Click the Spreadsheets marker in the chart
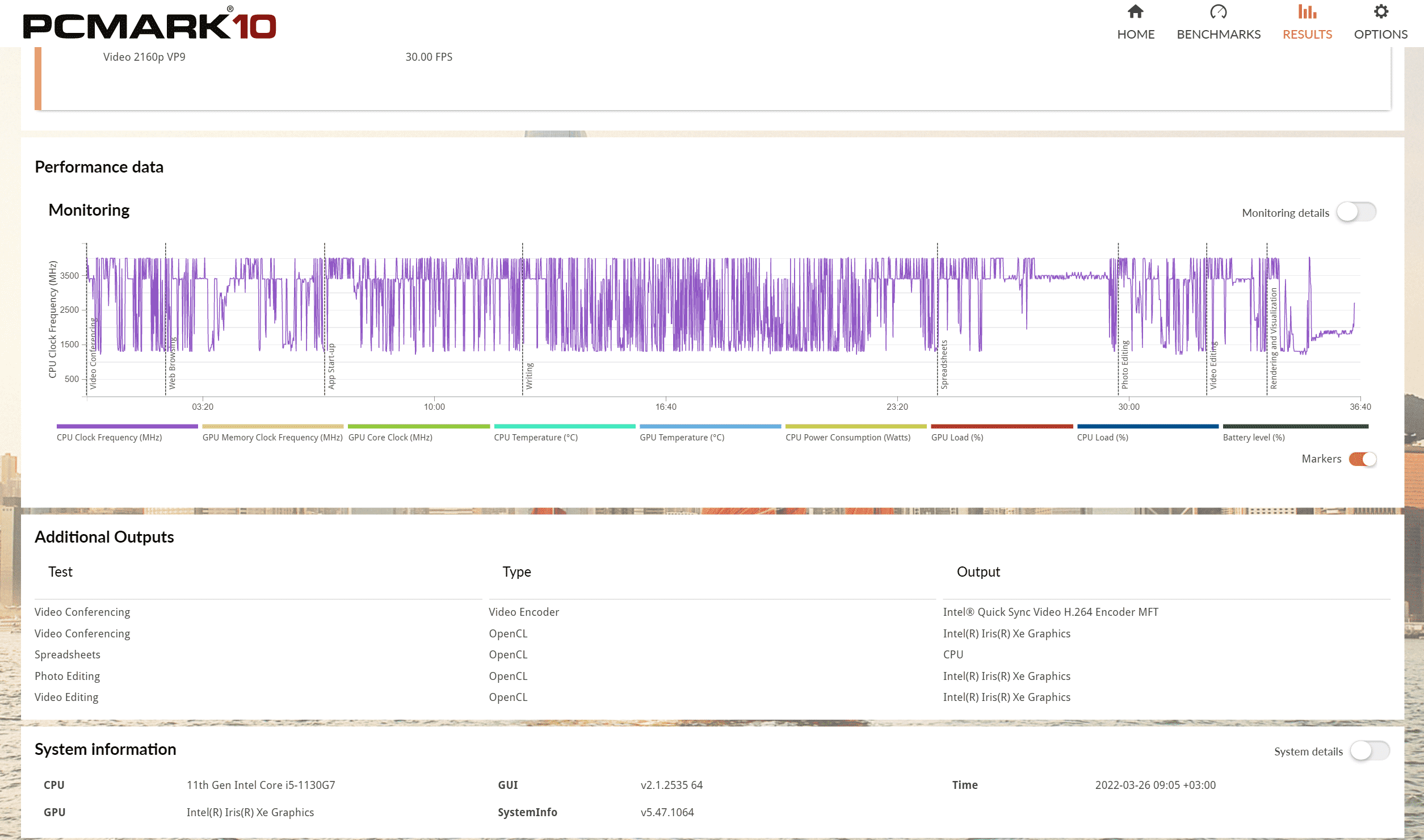 tap(944, 364)
